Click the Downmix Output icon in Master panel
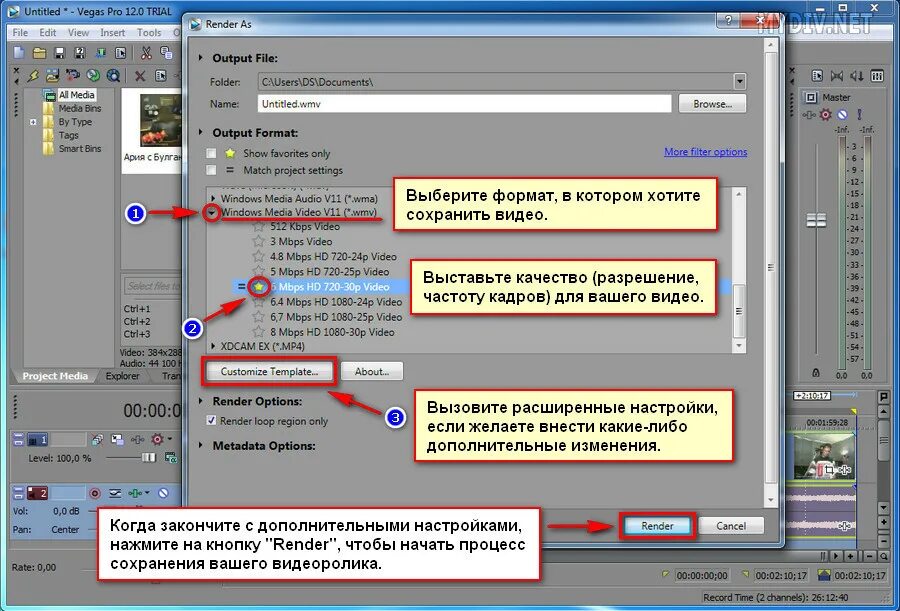Screen dimensions: 900x611 [837, 75]
